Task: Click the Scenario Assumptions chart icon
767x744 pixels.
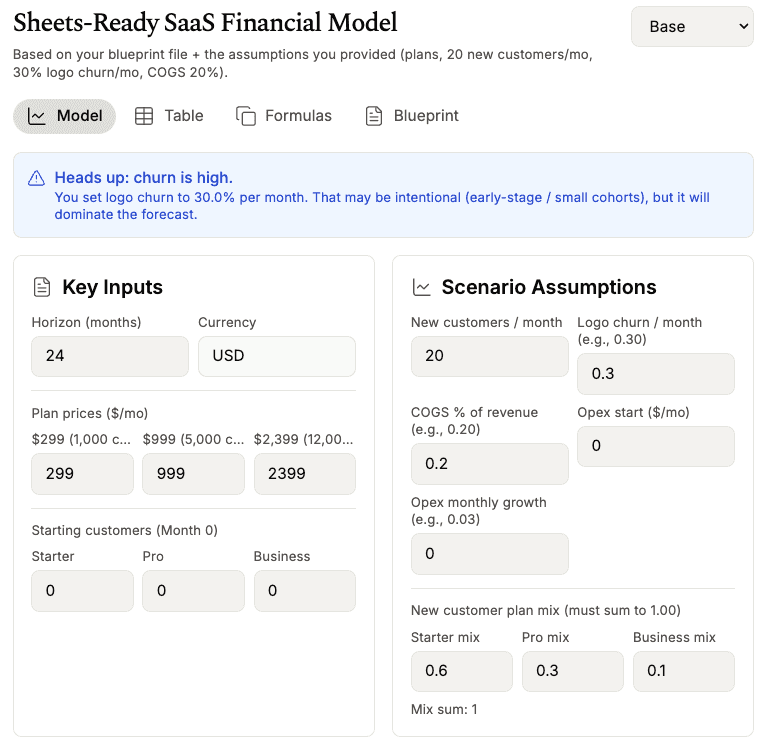Action: click(x=422, y=288)
